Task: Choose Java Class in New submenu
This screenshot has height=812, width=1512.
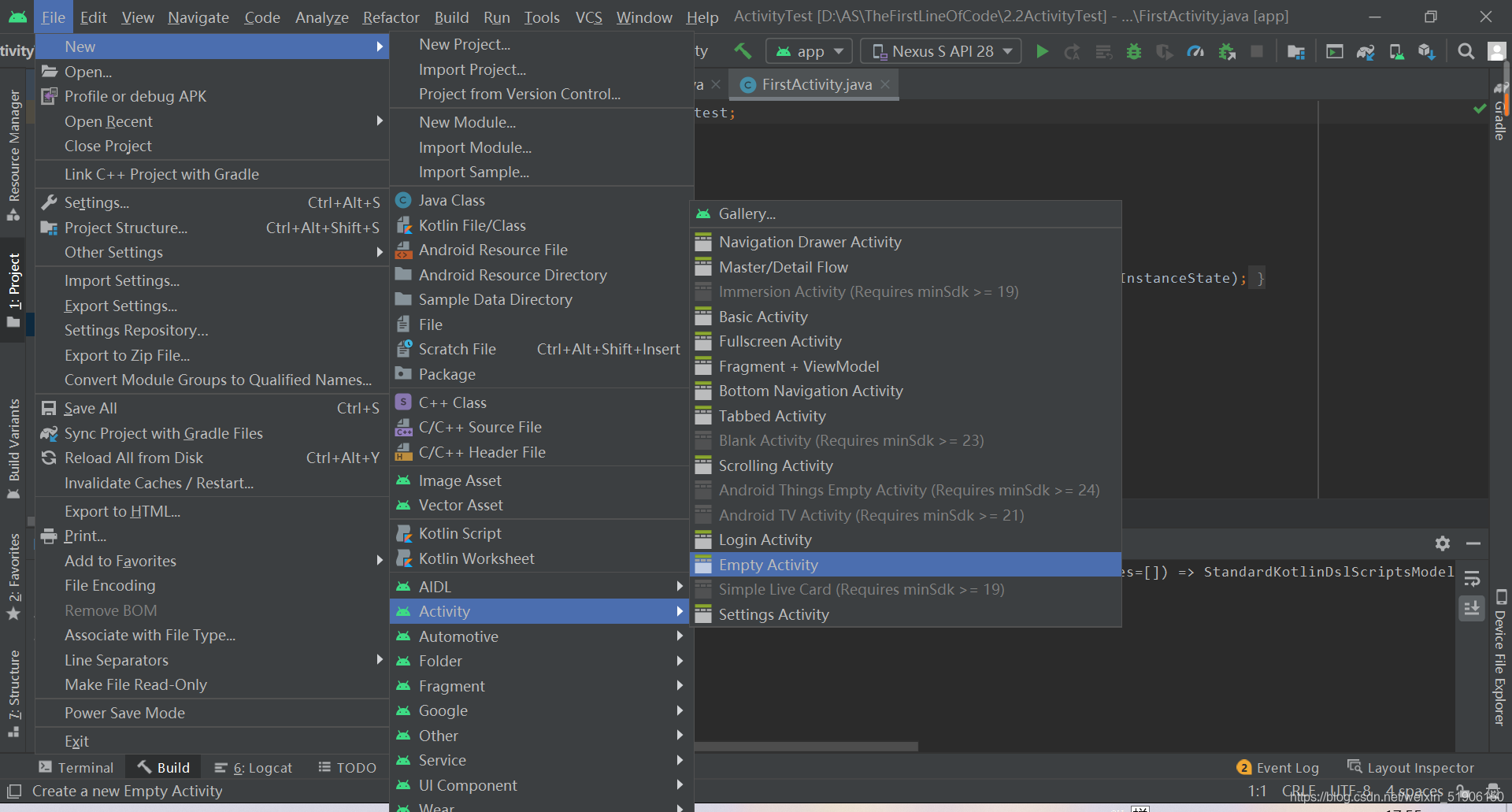Action: click(x=539, y=200)
